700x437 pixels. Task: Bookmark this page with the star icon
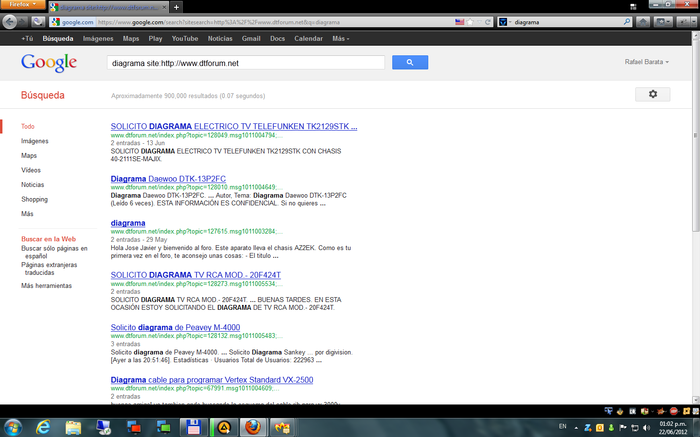coord(470,22)
